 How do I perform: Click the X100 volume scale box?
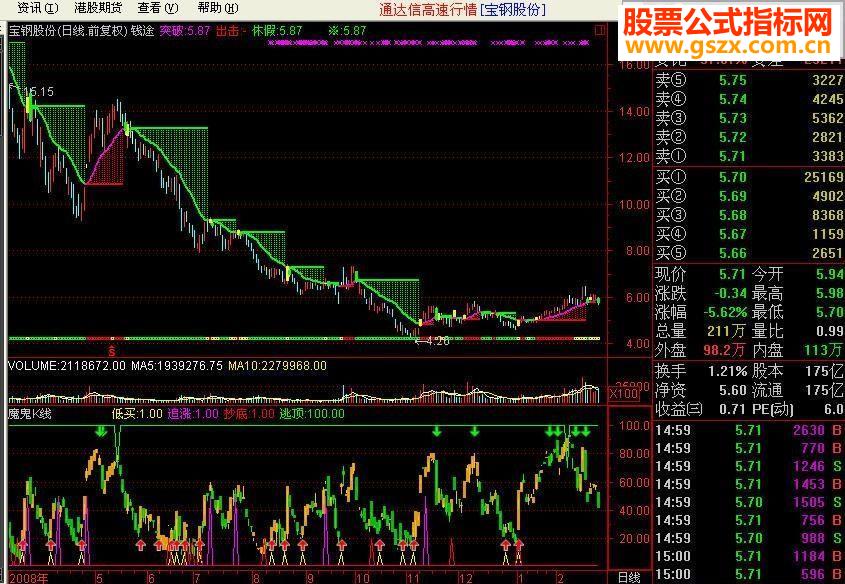(624, 394)
